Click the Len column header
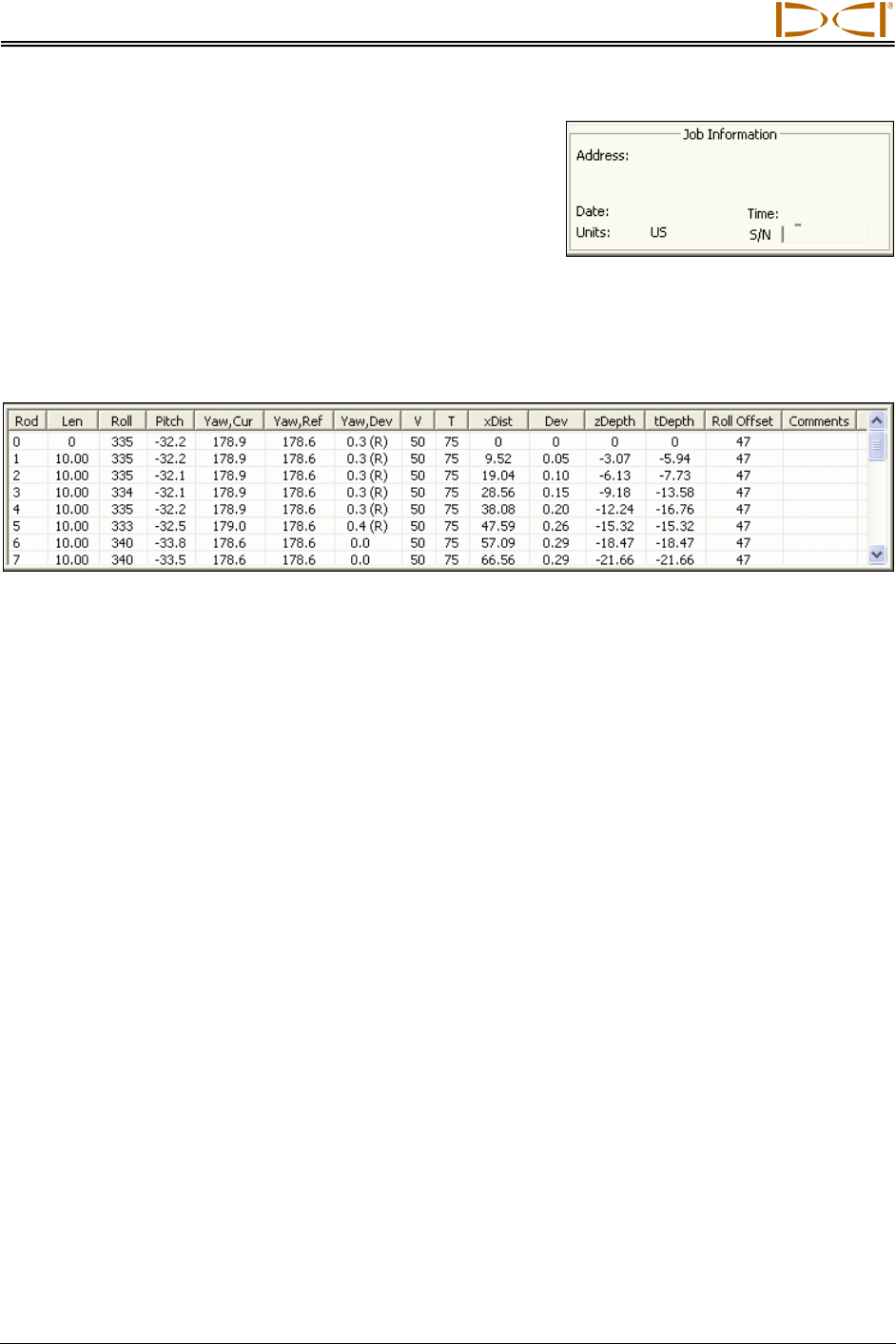The width and height of the screenshot is (896, 1344). coord(72,421)
